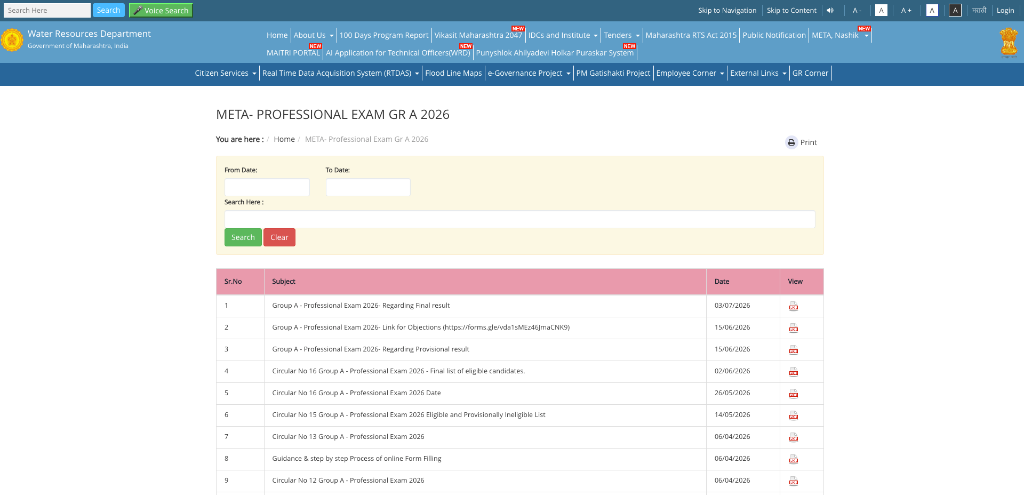Click the From Date field
The image size is (1024, 495).
(267, 187)
